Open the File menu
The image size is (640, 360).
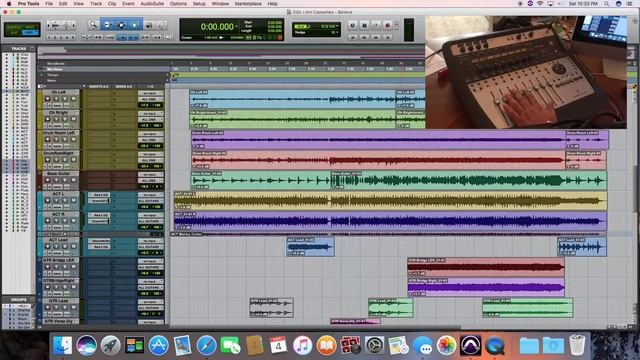coord(49,4)
